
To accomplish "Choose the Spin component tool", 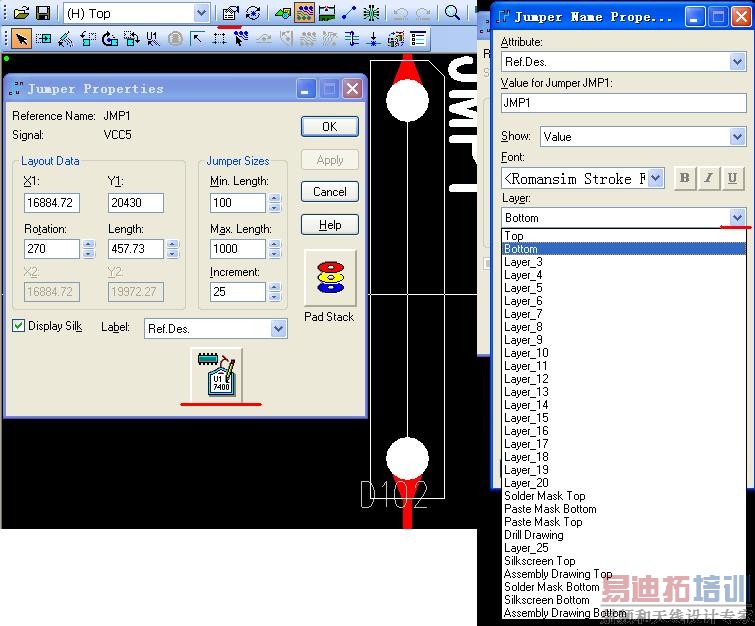I will click(110, 39).
